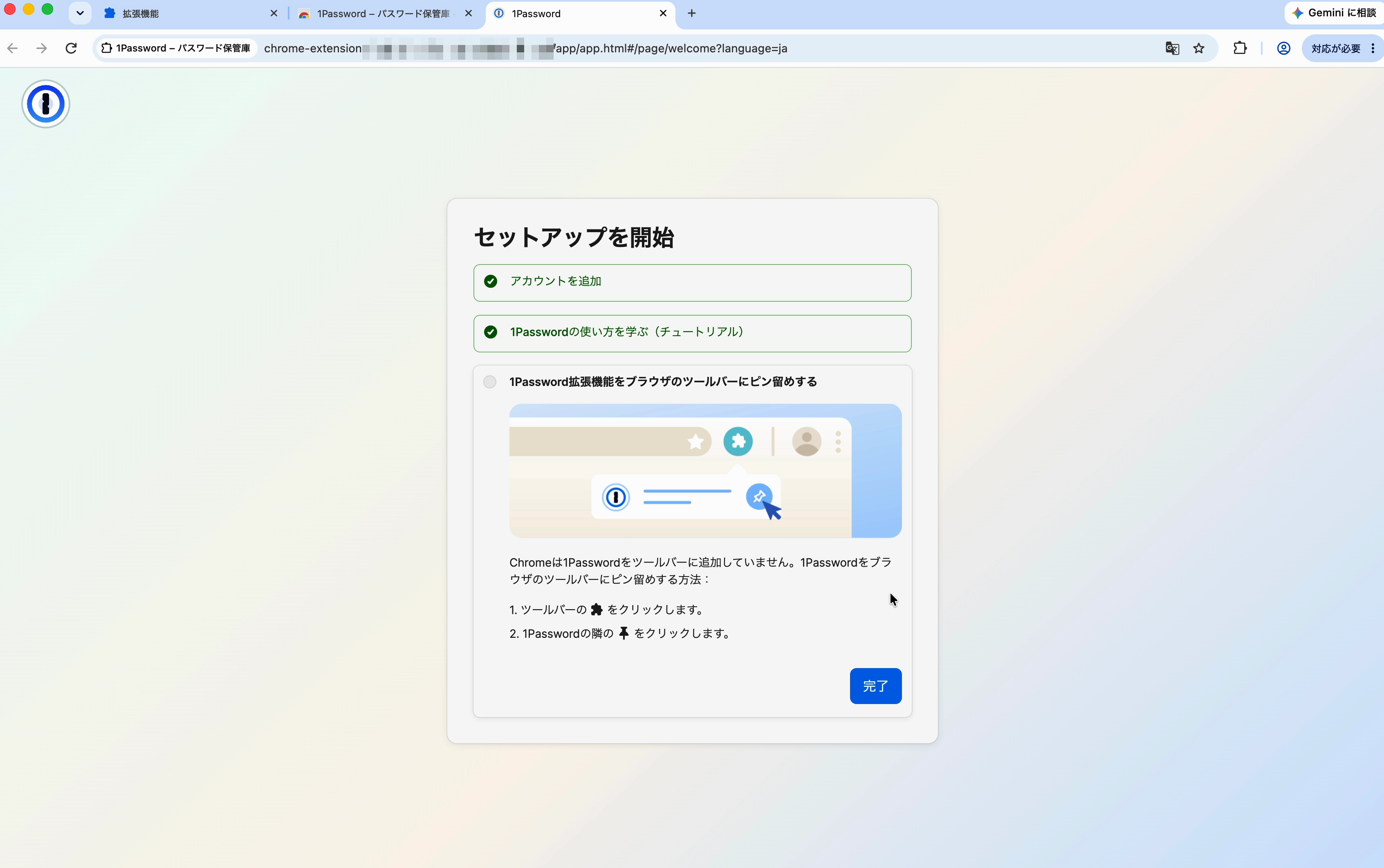Click the Gemini に相談 button
This screenshot has width=1384, height=868.
tap(1335, 13)
